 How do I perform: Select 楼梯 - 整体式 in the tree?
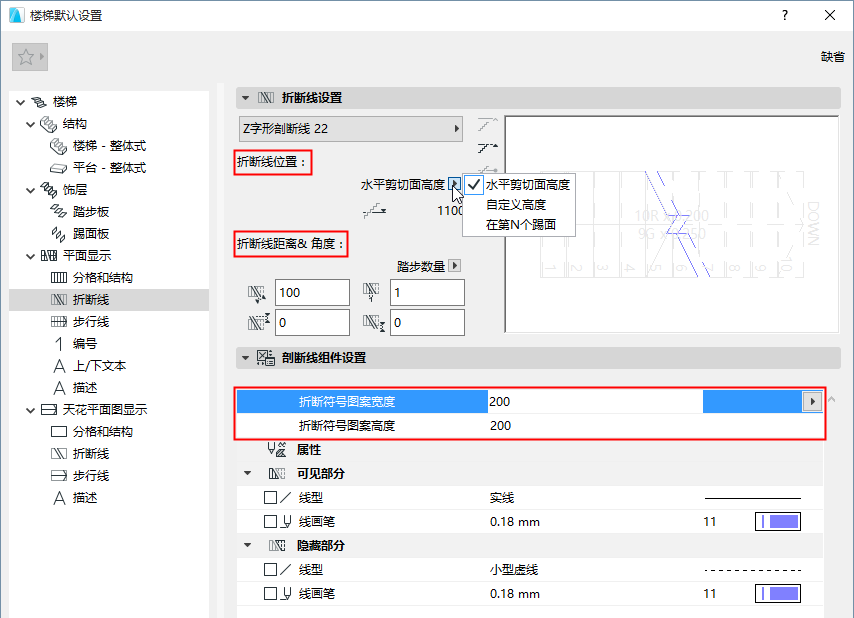point(109,146)
